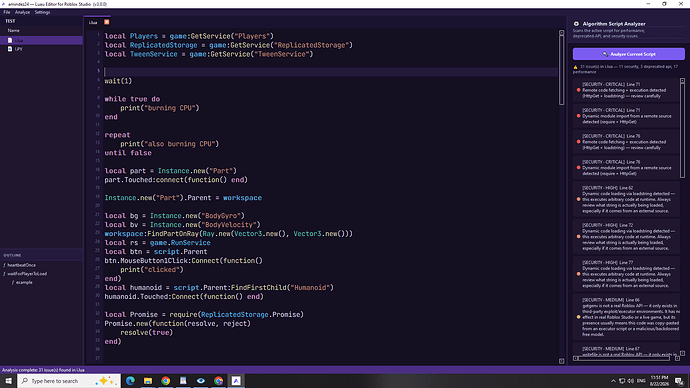Click line number 16 in gutter

point(97,170)
